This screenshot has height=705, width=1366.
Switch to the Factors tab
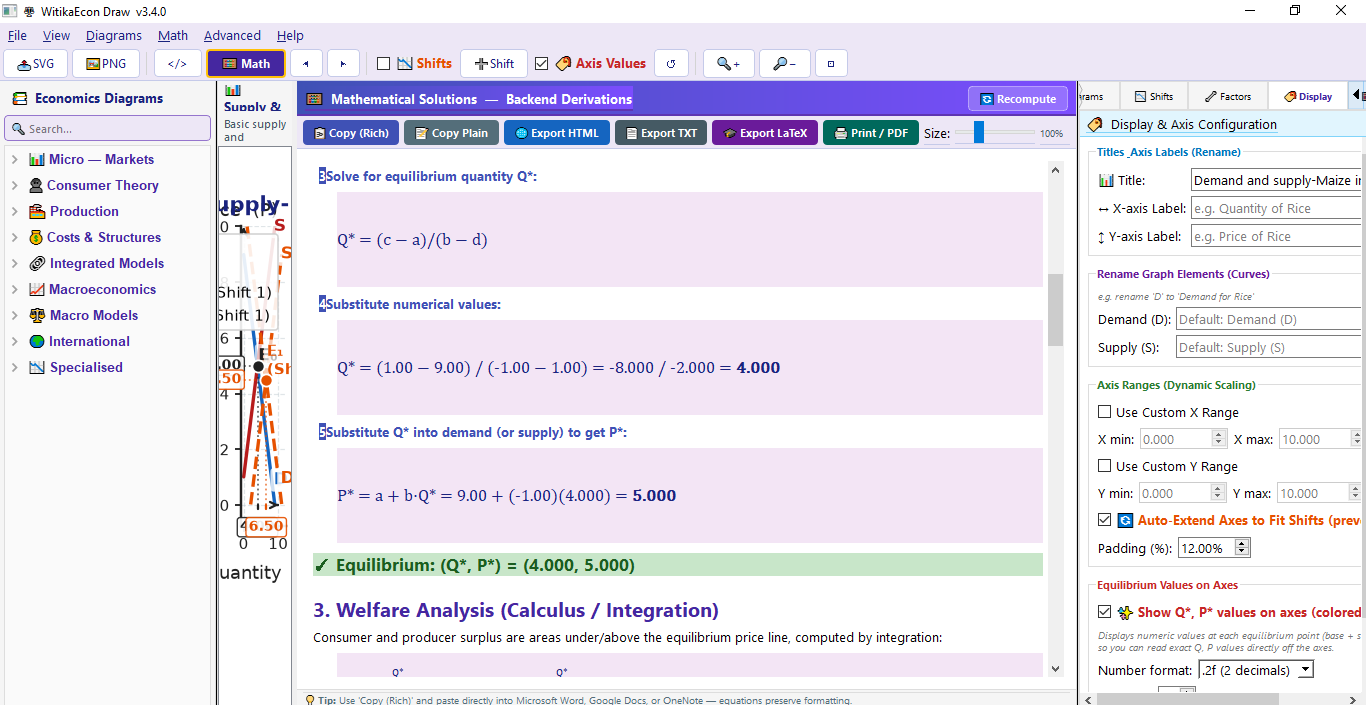(1228, 96)
